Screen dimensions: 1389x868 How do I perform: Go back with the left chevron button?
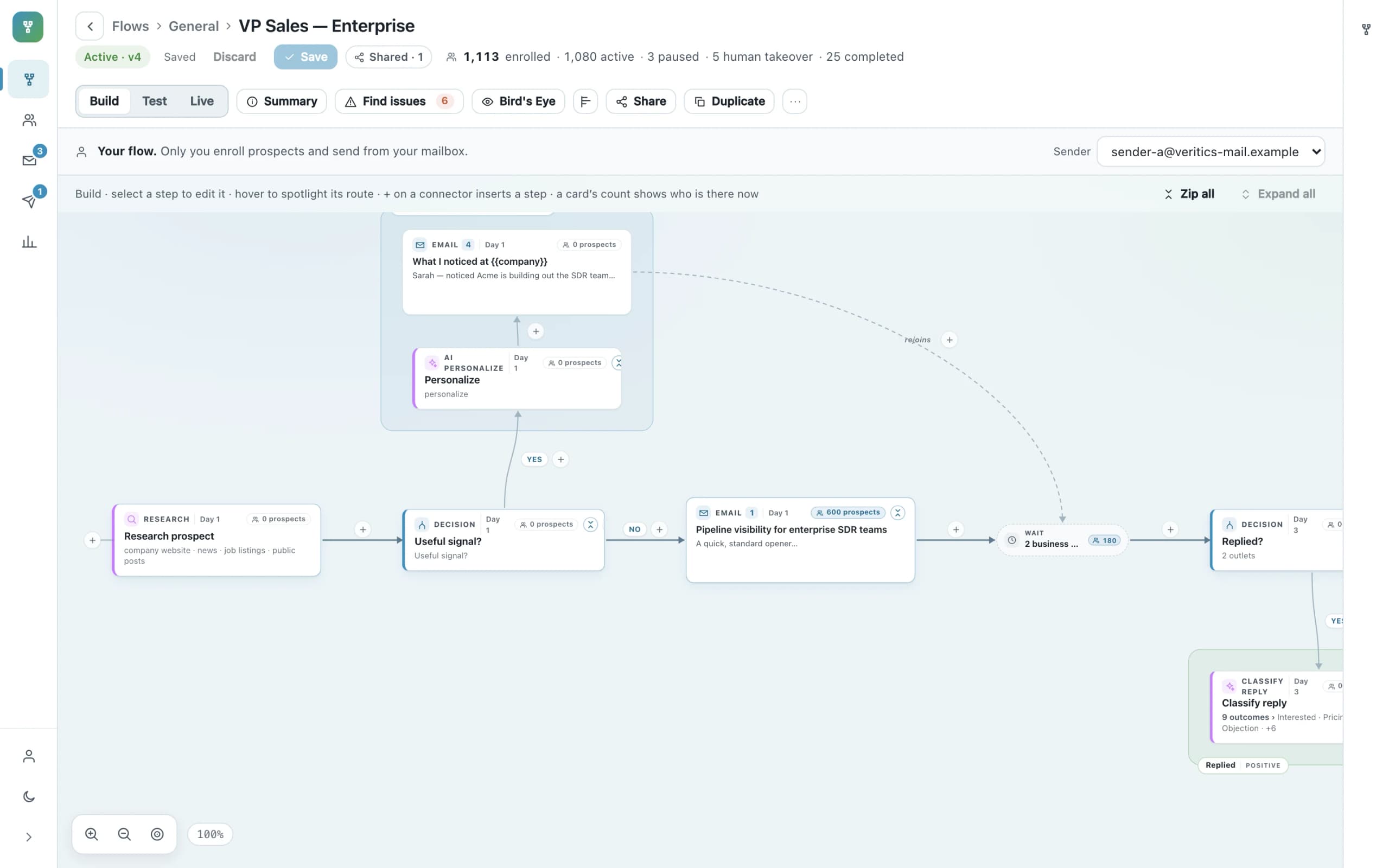[x=90, y=27]
